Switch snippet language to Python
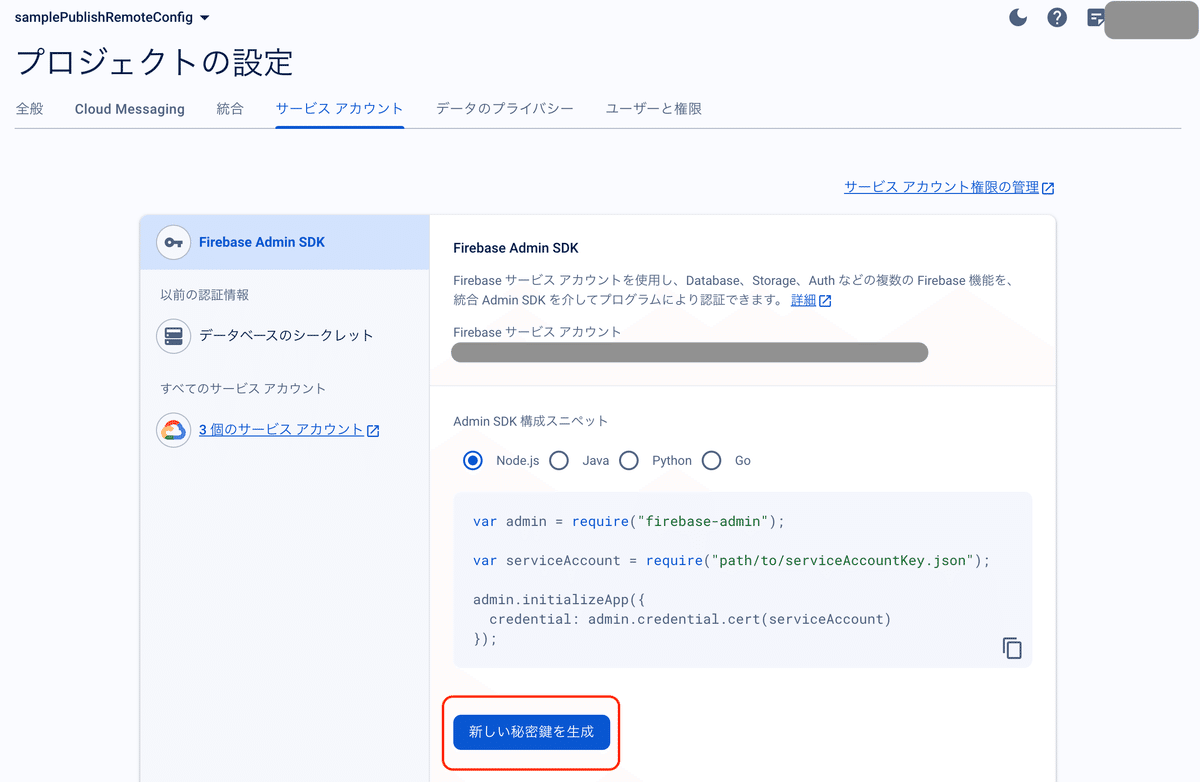The image size is (1200, 782). pyautogui.click(x=628, y=460)
